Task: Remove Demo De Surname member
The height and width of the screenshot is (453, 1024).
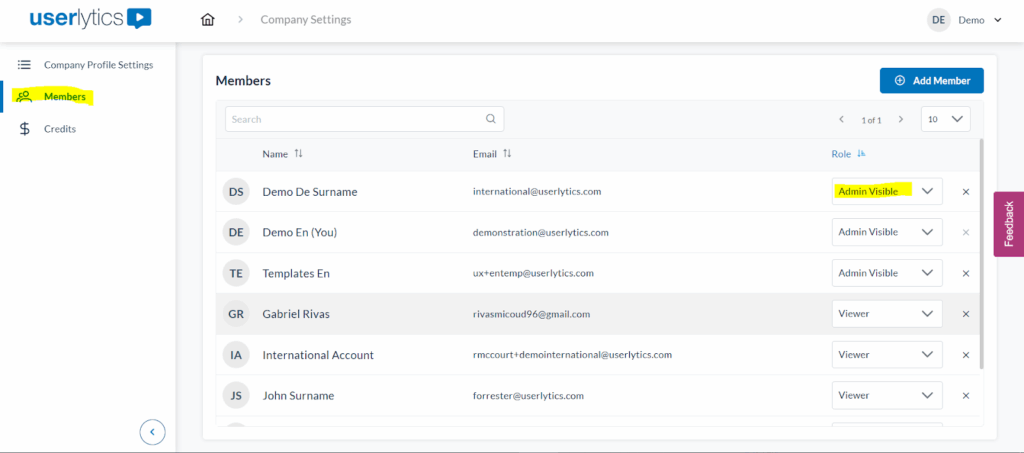Action: click(965, 191)
